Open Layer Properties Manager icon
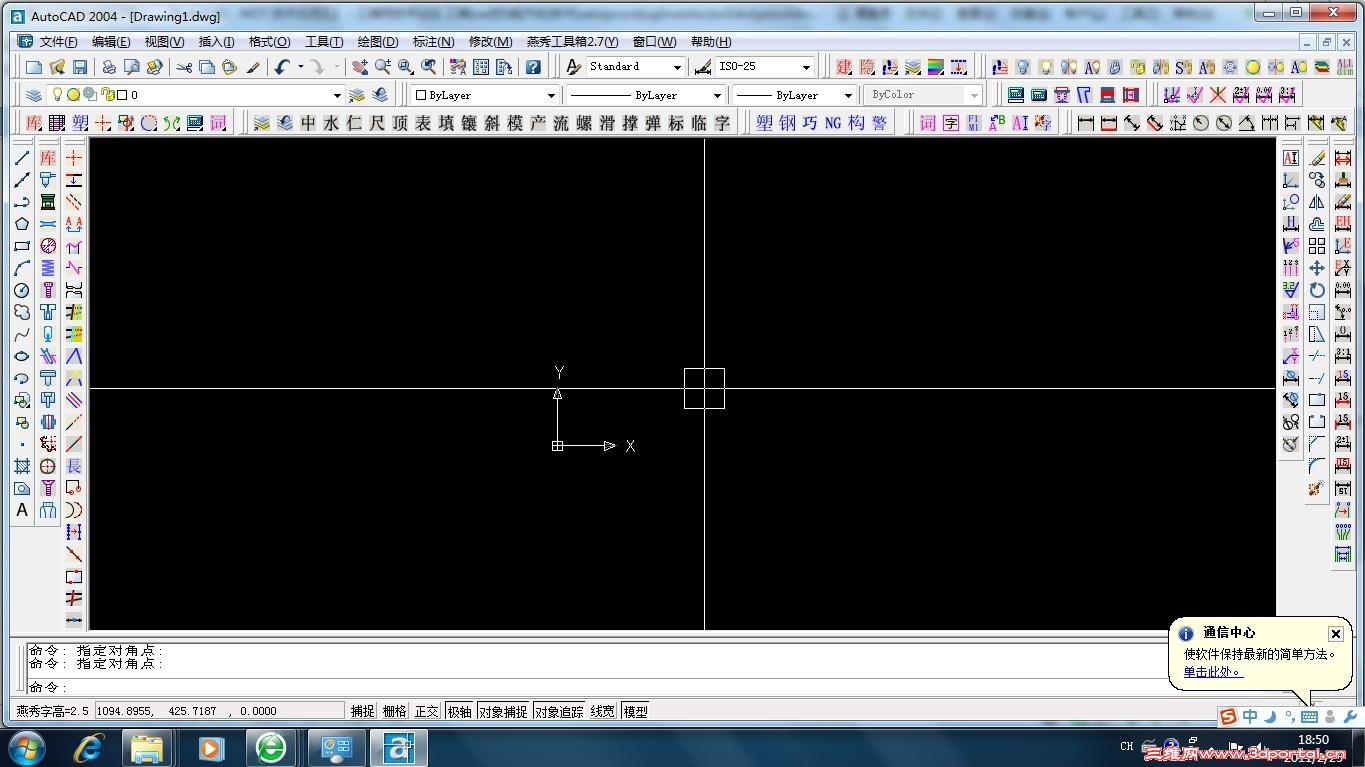Image resolution: width=1365 pixels, height=767 pixels. pos(34,95)
